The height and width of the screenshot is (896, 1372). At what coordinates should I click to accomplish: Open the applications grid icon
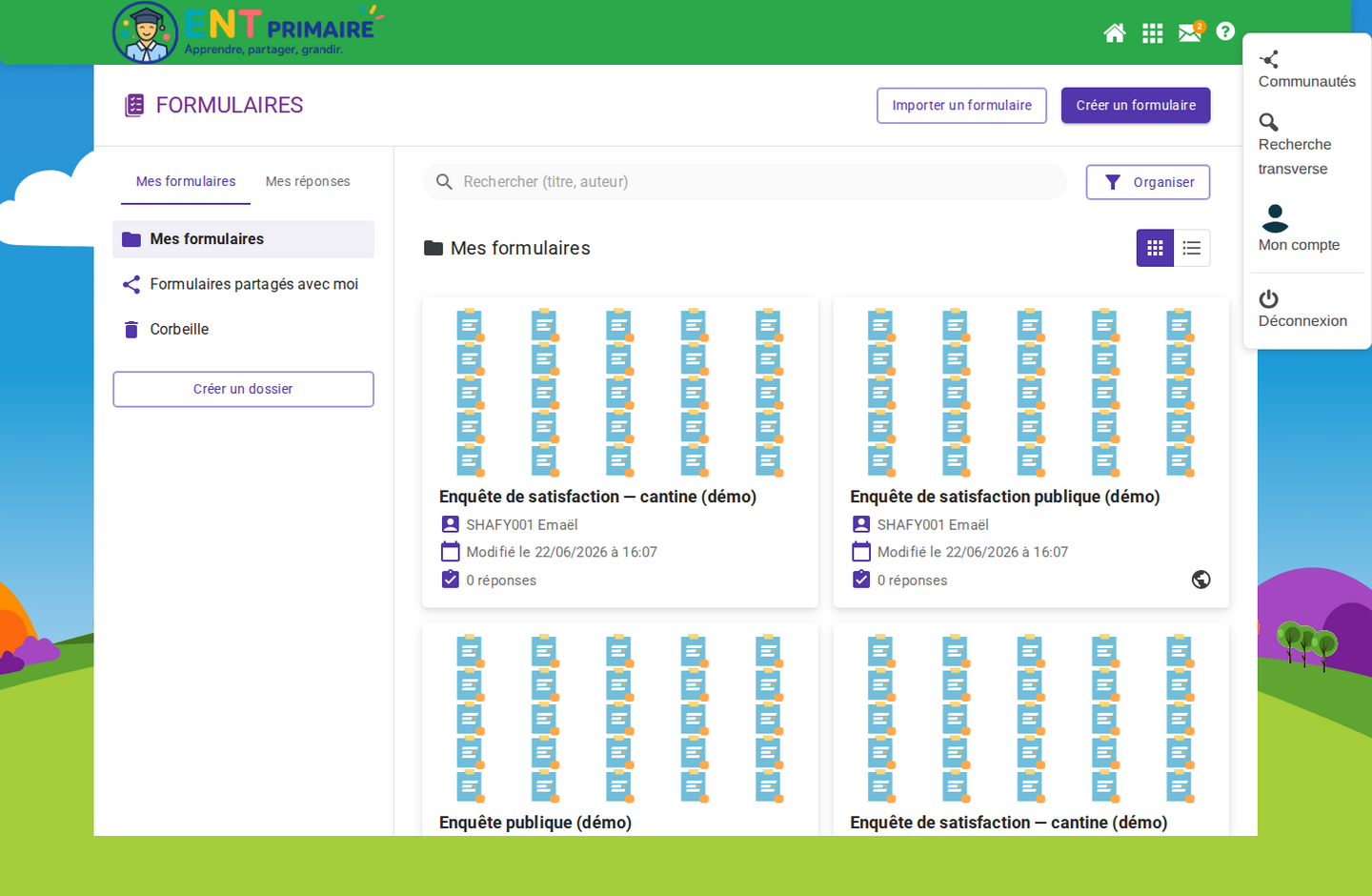tap(1153, 33)
